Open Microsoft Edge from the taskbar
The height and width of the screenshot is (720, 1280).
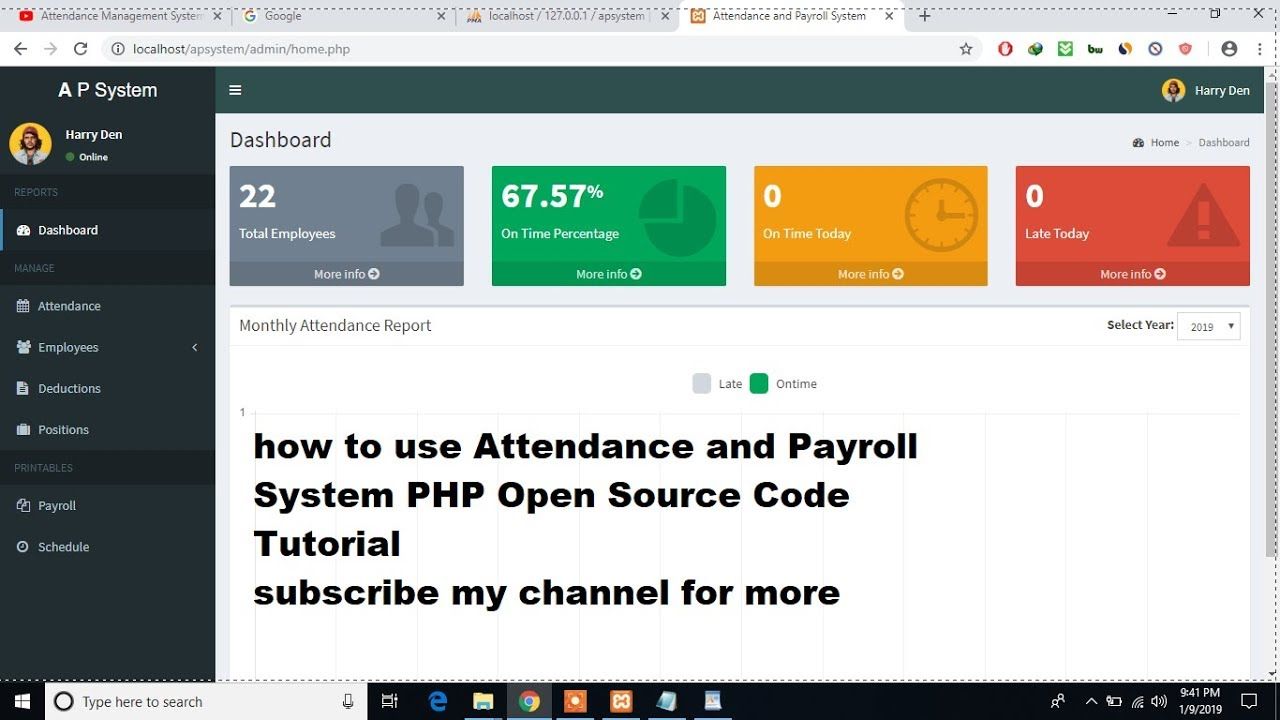pyautogui.click(x=438, y=701)
